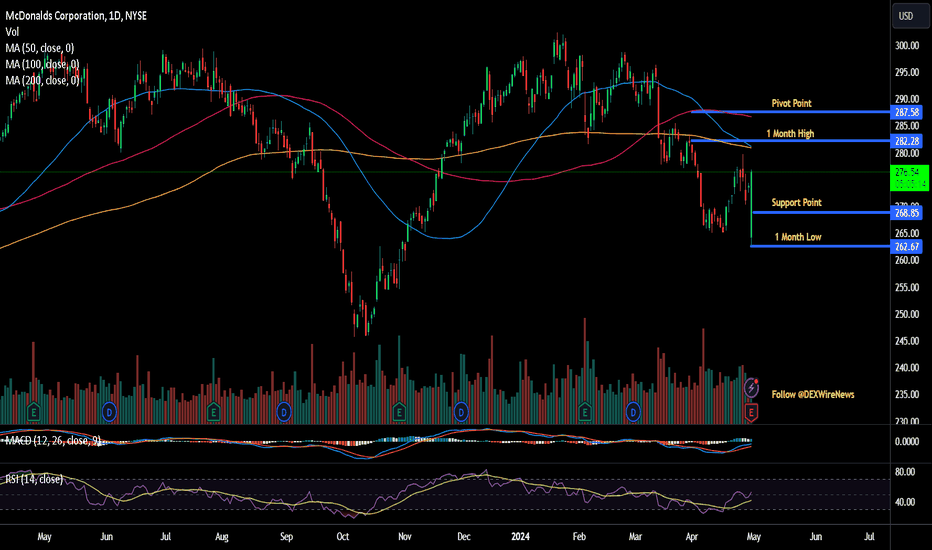Click the Feb label on time axis
The width and height of the screenshot is (932, 550).
pyautogui.click(x=579, y=537)
